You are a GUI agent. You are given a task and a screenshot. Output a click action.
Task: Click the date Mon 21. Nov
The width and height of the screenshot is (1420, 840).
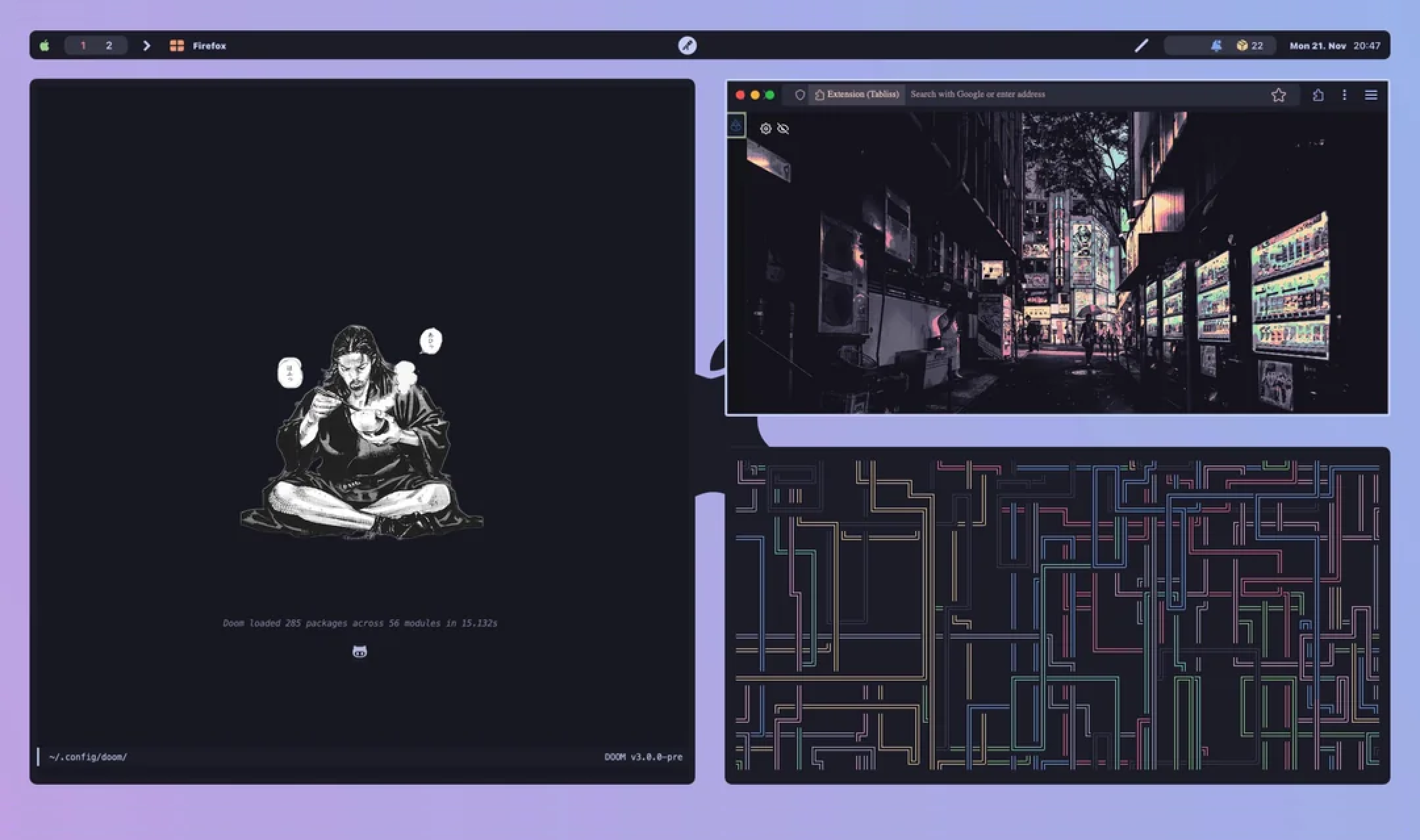click(x=1317, y=45)
